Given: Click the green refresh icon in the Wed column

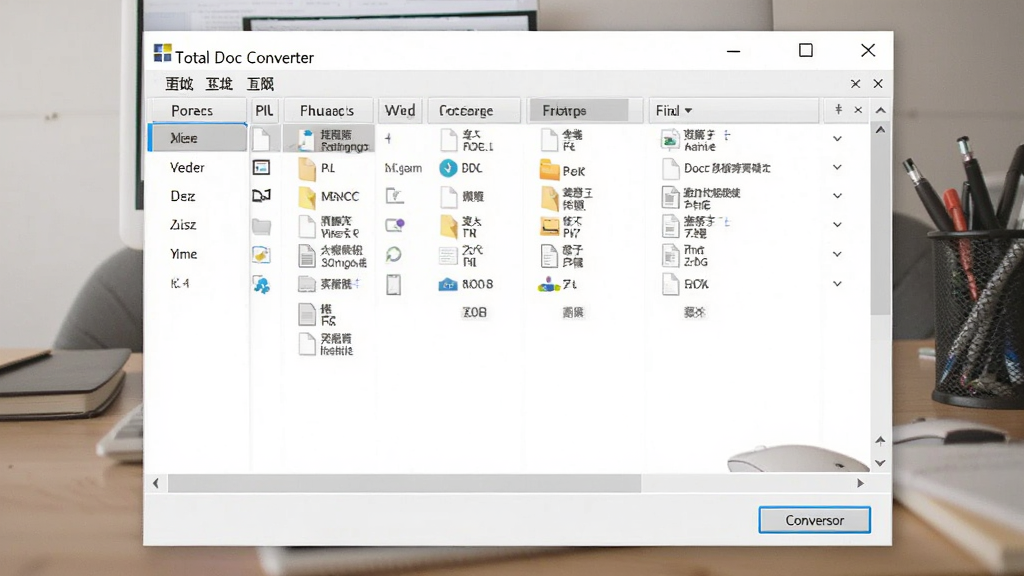Looking at the screenshot, I should tap(394, 255).
